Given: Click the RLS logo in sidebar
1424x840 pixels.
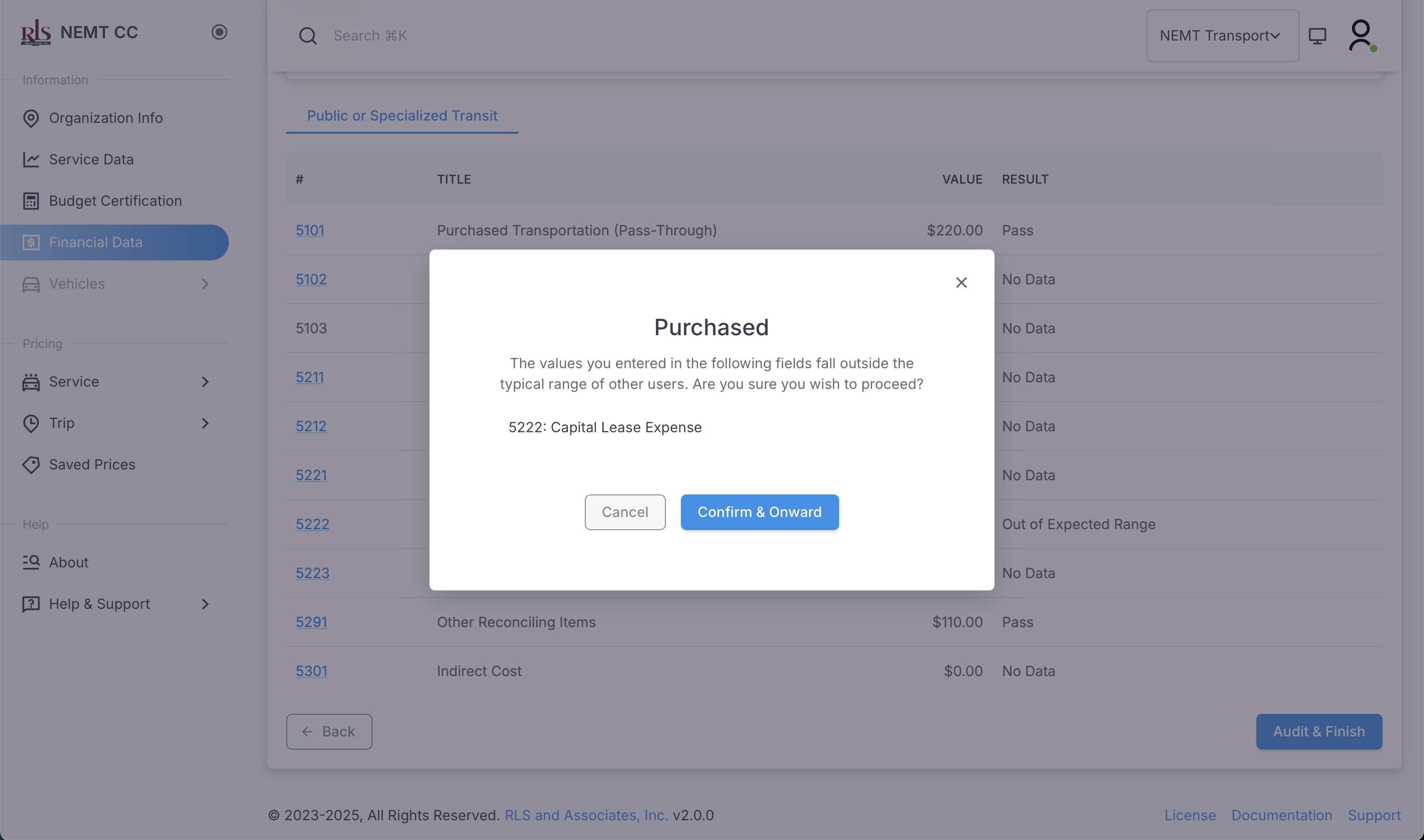Looking at the screenshot, I should click(x=36, y=32).
